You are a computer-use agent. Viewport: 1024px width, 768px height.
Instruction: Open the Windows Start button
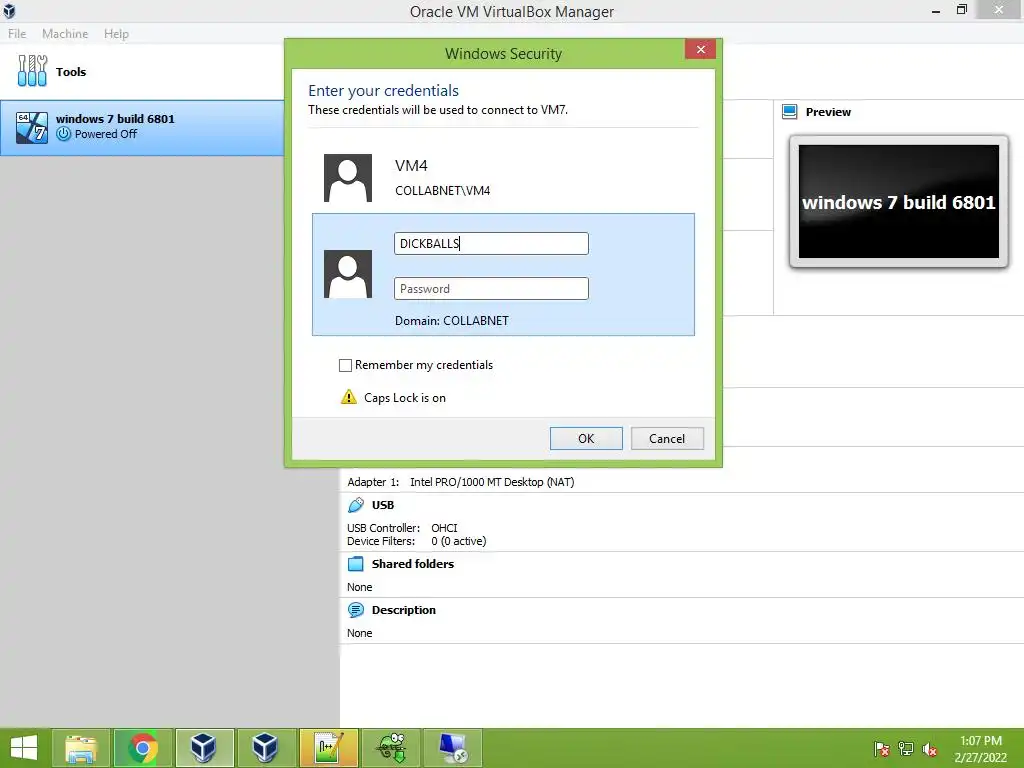[24, 748]
